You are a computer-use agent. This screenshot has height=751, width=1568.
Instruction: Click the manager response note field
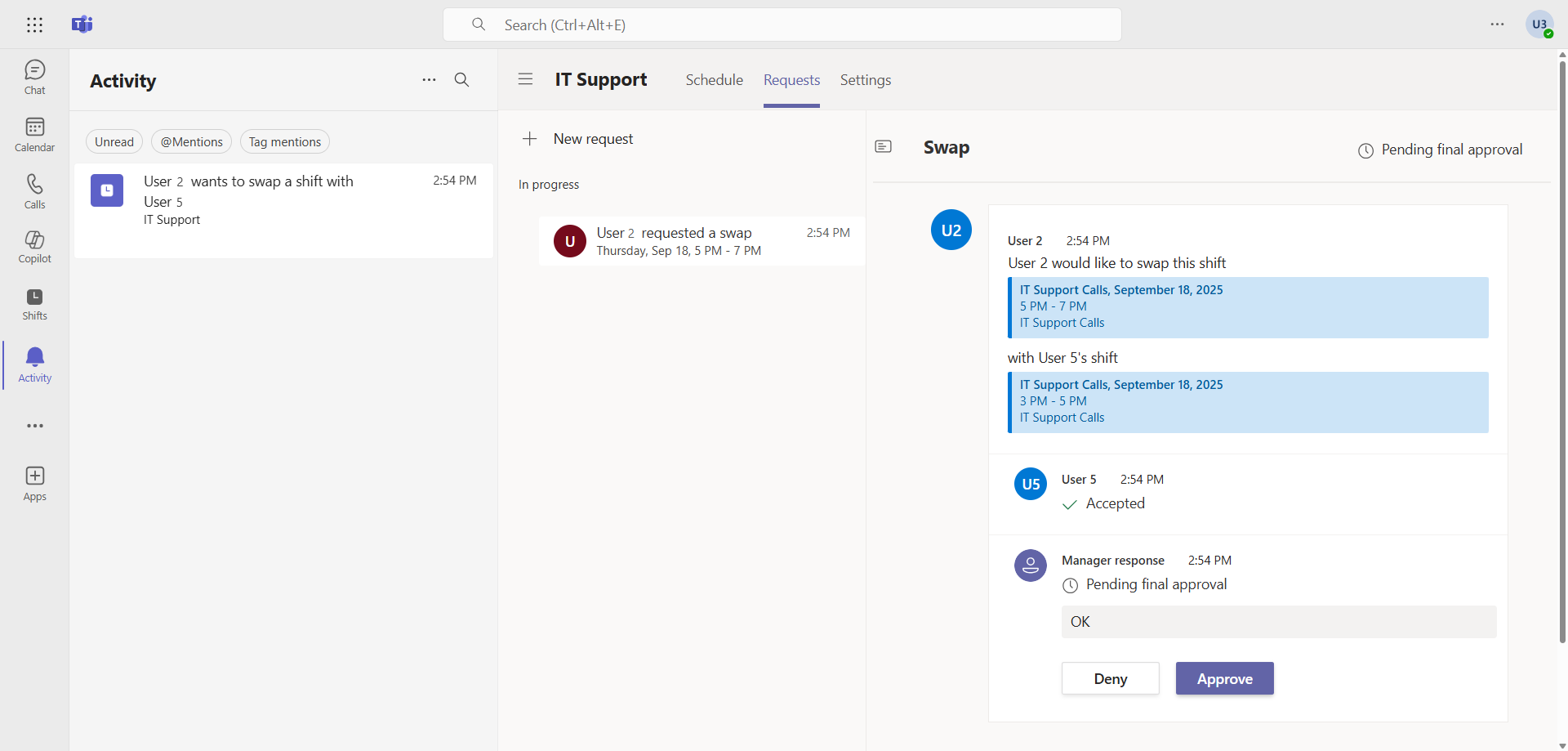[x=1278, y=622]
